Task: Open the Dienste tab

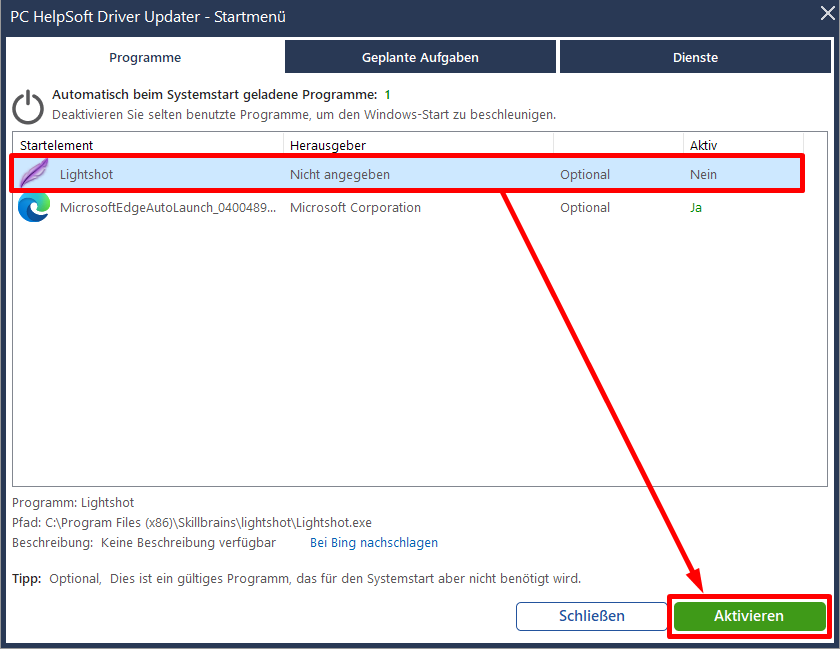Action: tap(695, 57)
